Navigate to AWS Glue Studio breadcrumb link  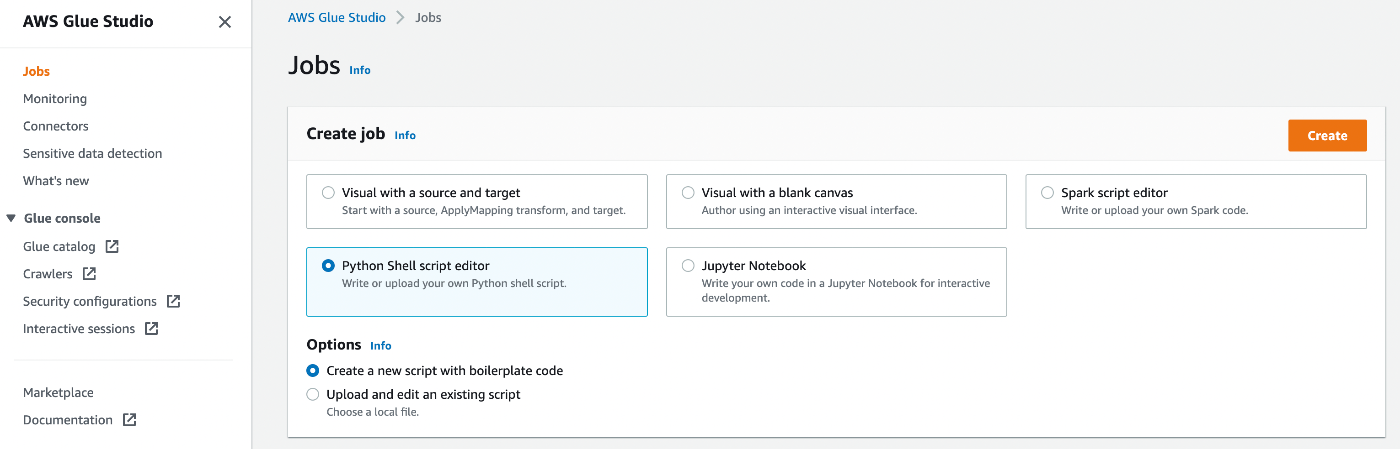coord(336,18)
